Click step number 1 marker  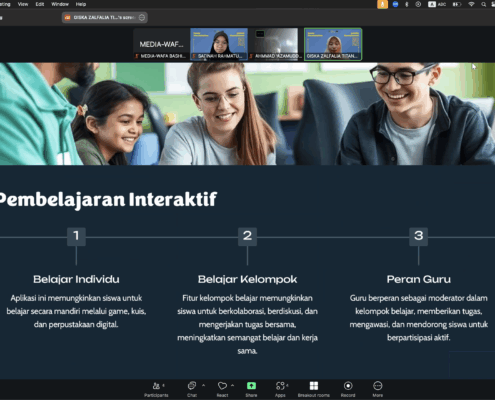76,236
